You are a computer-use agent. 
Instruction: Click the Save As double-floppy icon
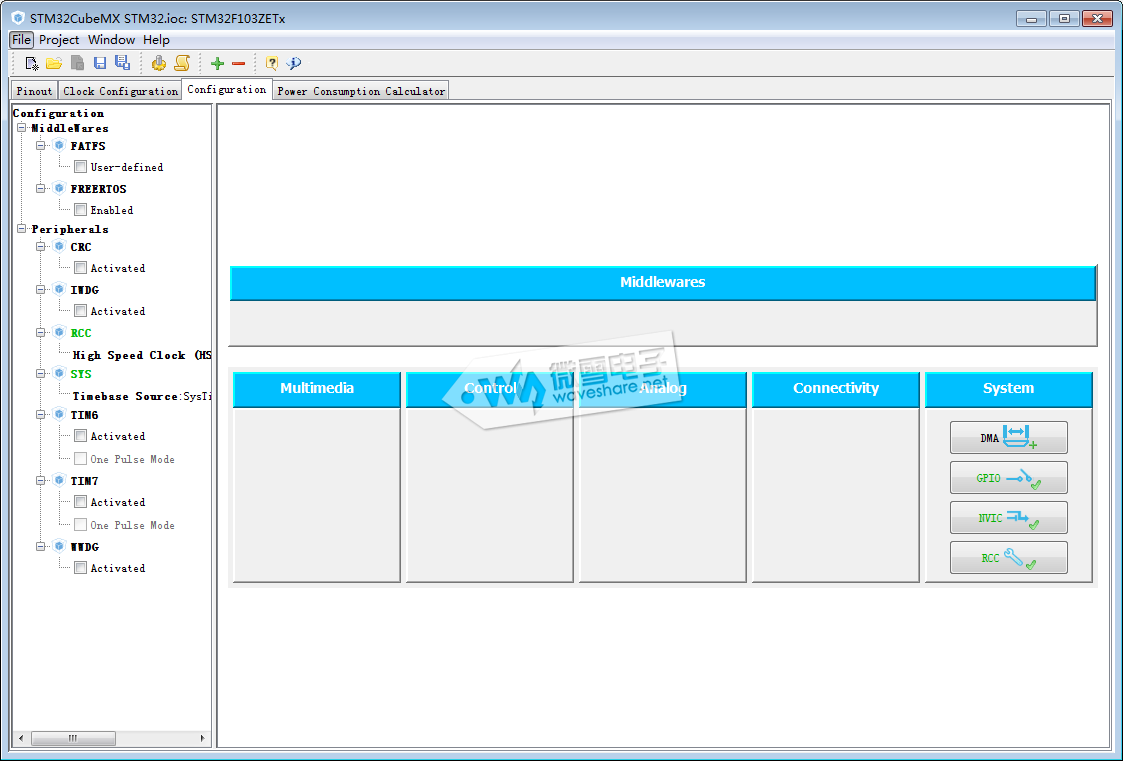[x=122, y=63]
